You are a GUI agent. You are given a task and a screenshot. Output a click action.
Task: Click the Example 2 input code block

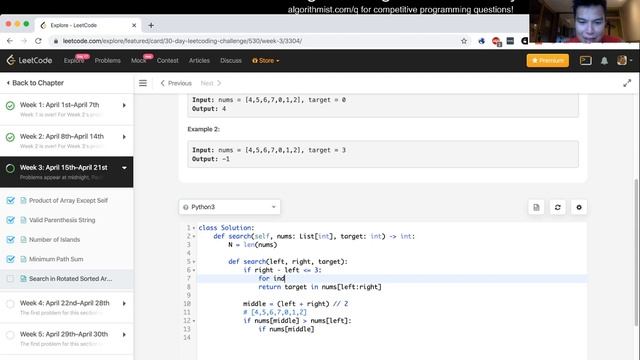pyautogui.click(x=383, y=154)
